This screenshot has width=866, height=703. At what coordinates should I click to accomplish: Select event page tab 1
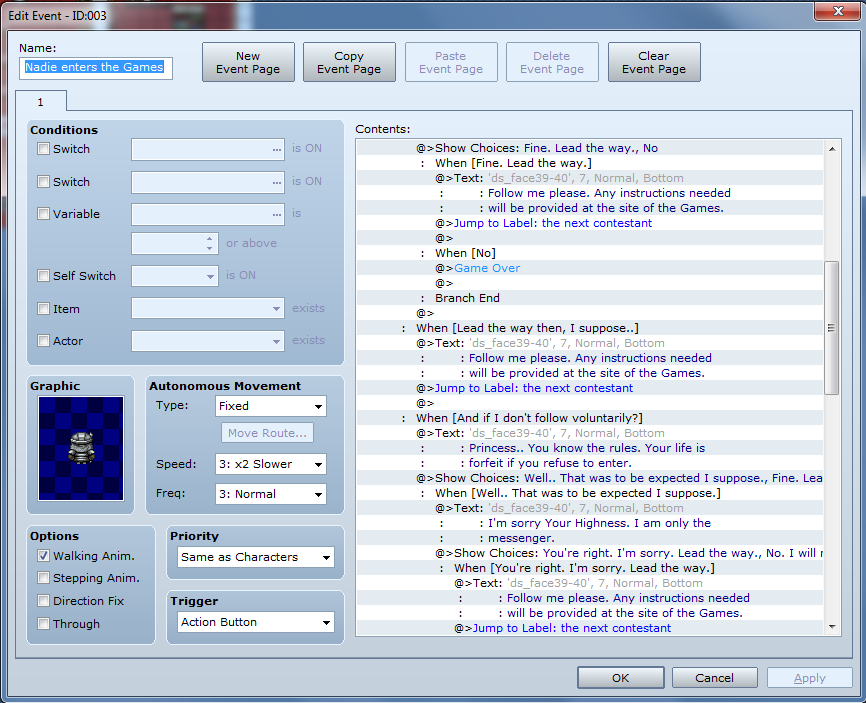coord(41,102)
